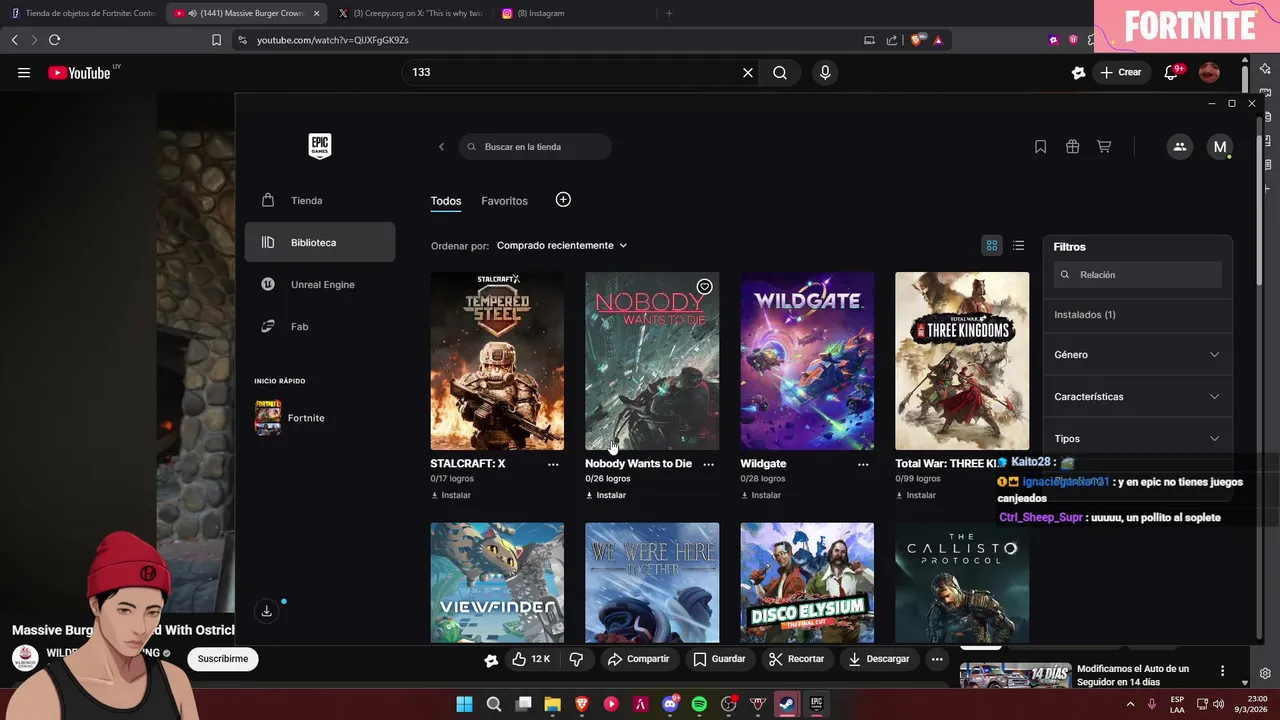1280x720 pixels.
Task: Open Total War Three Kingdoms cover
Action: click(962, 361)
